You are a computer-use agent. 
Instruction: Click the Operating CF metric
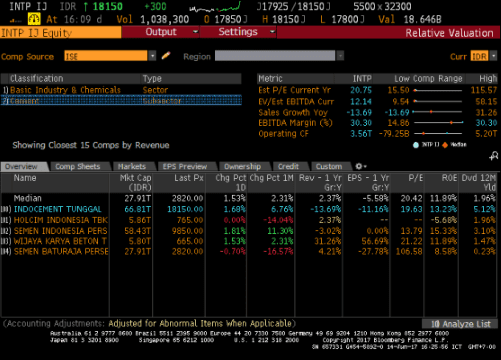point(284,134)
